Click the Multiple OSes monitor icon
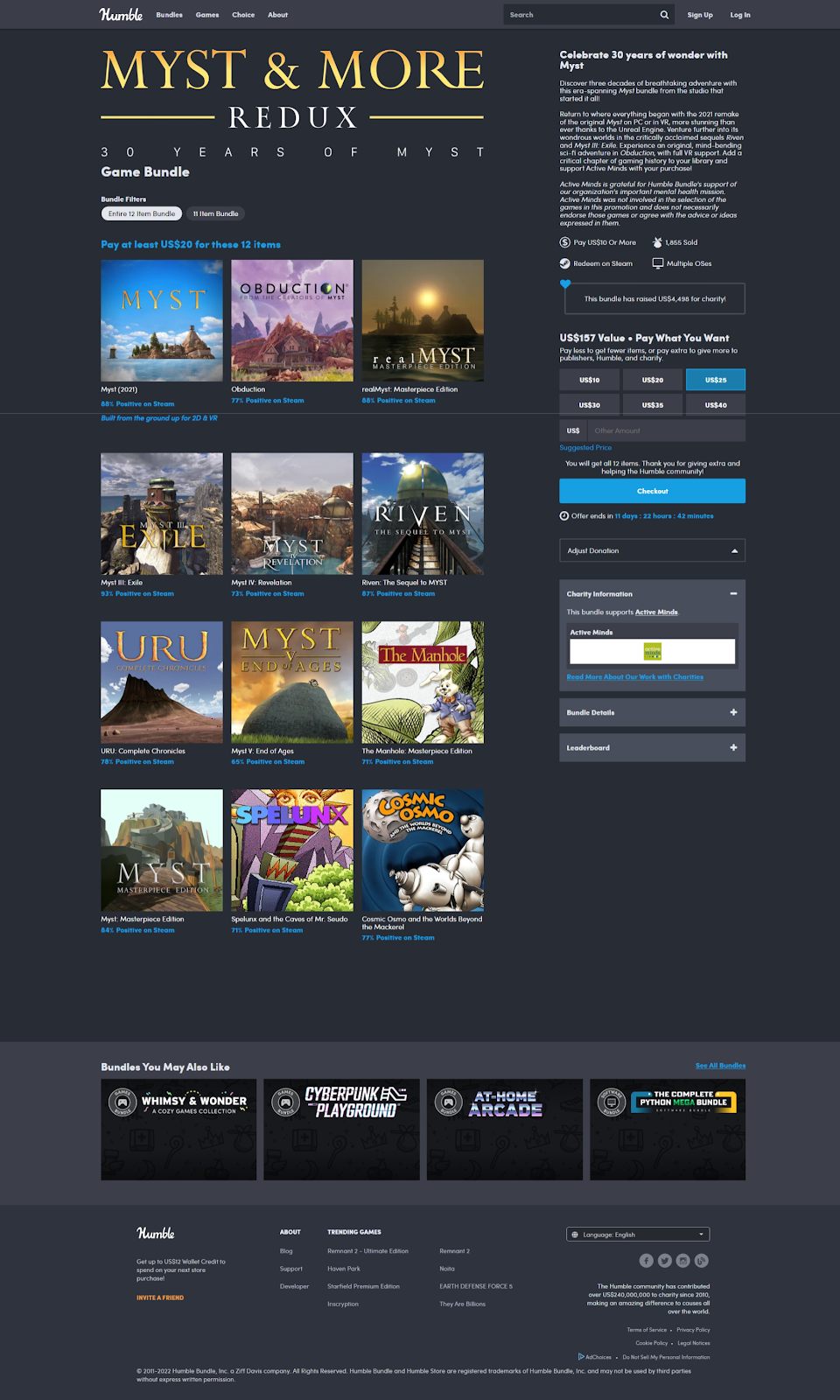 click(658, 263)
